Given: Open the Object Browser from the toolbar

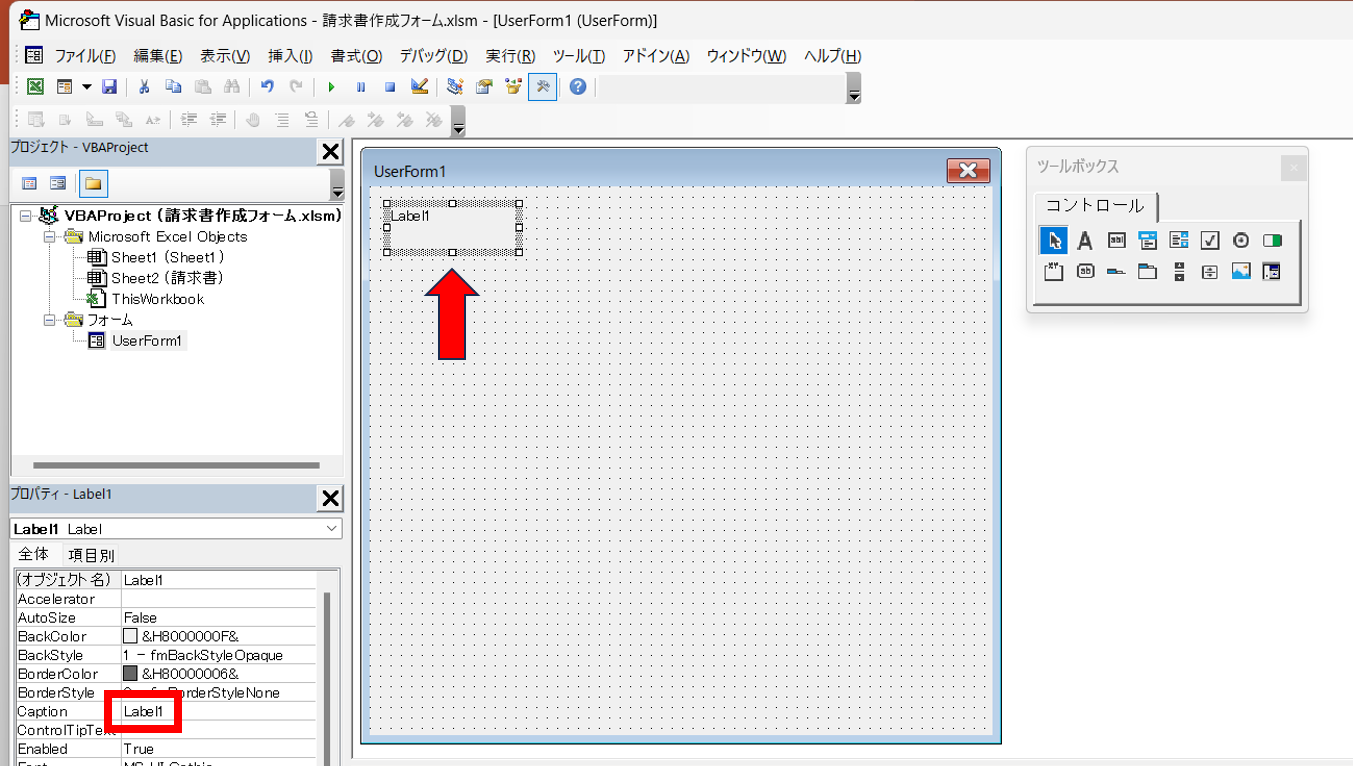Looking at the screenshot, I should tap(513, 88).
